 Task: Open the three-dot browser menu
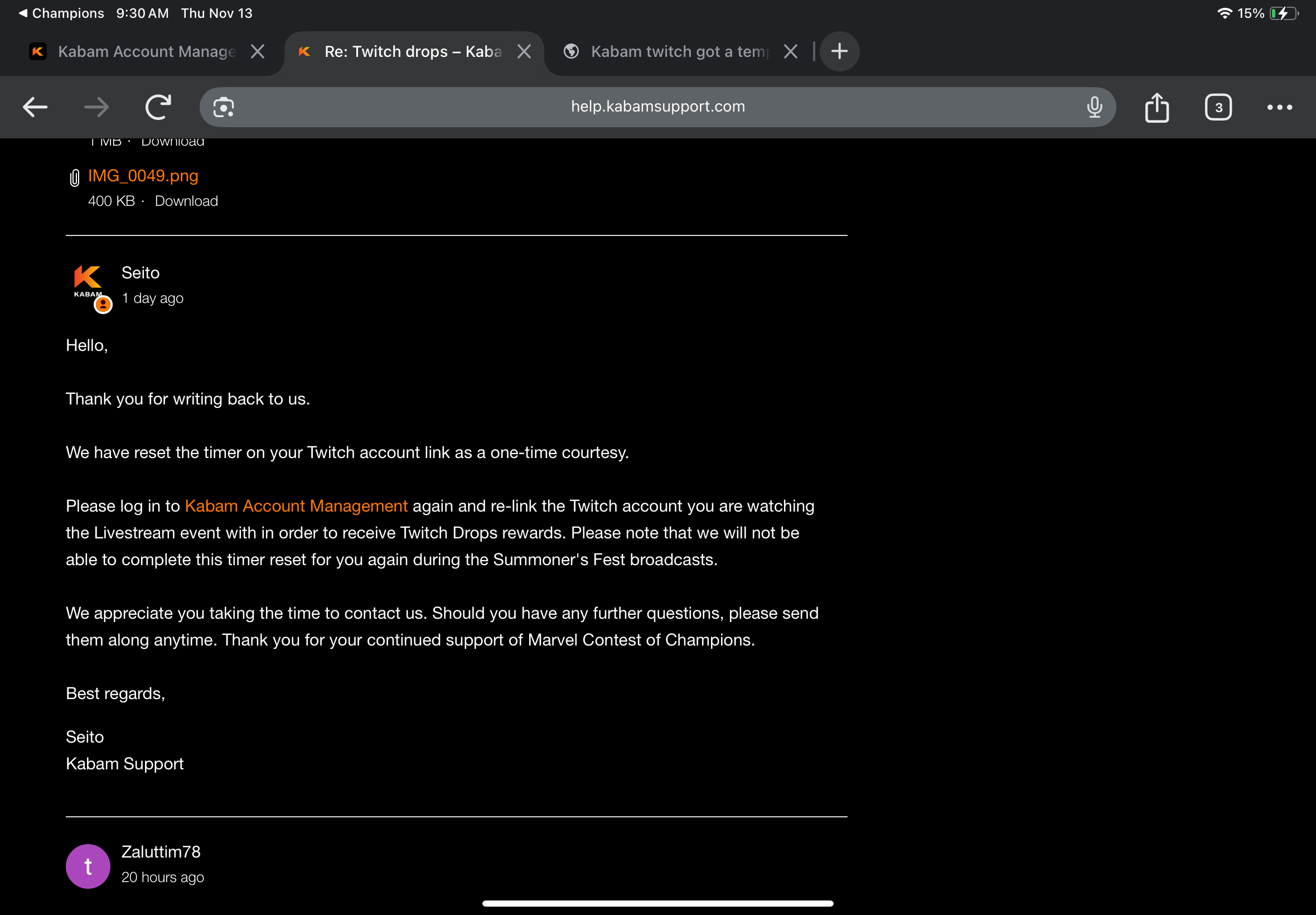[1279, 107]
